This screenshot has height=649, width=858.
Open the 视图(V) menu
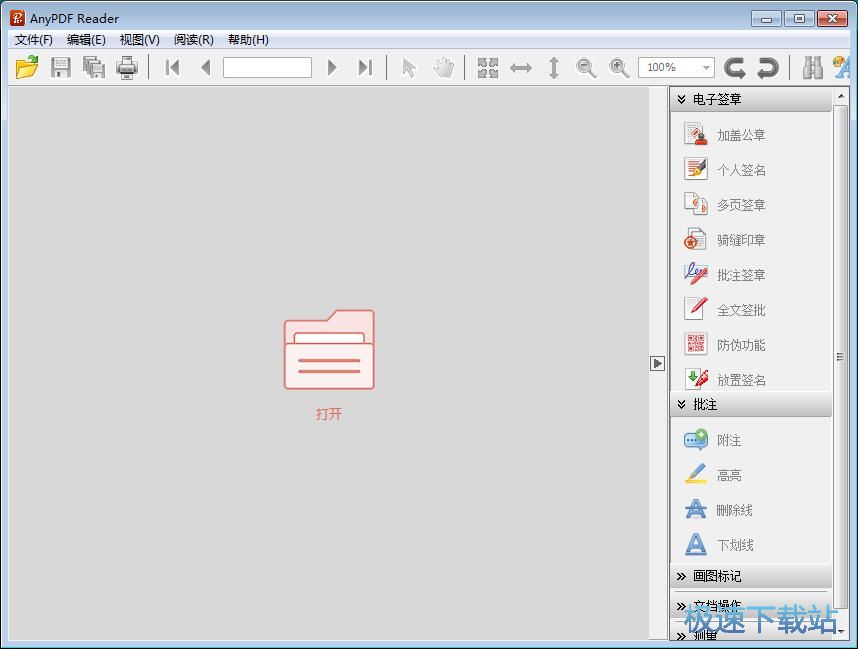point(139,40)
